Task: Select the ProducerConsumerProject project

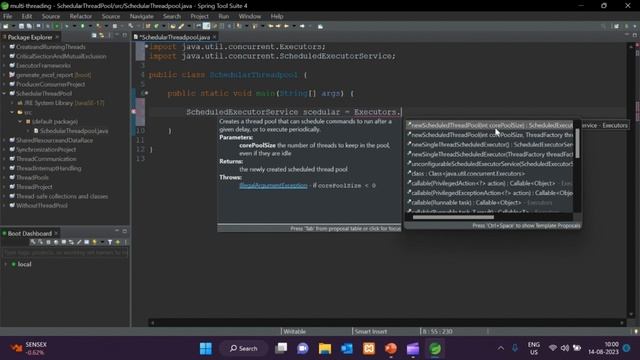Action: [50, 84]
